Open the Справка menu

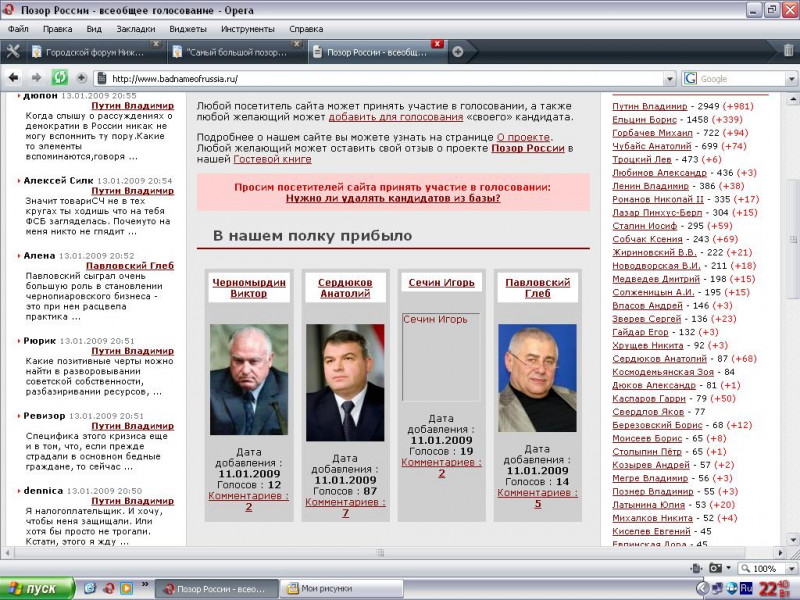tap(306, 29)
